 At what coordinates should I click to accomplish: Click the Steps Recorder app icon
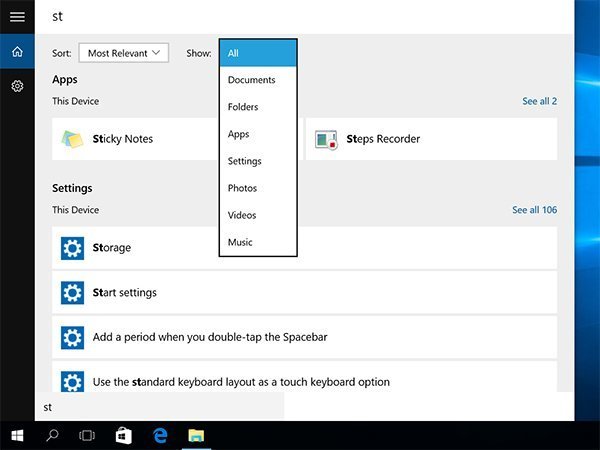coord(326,139)
